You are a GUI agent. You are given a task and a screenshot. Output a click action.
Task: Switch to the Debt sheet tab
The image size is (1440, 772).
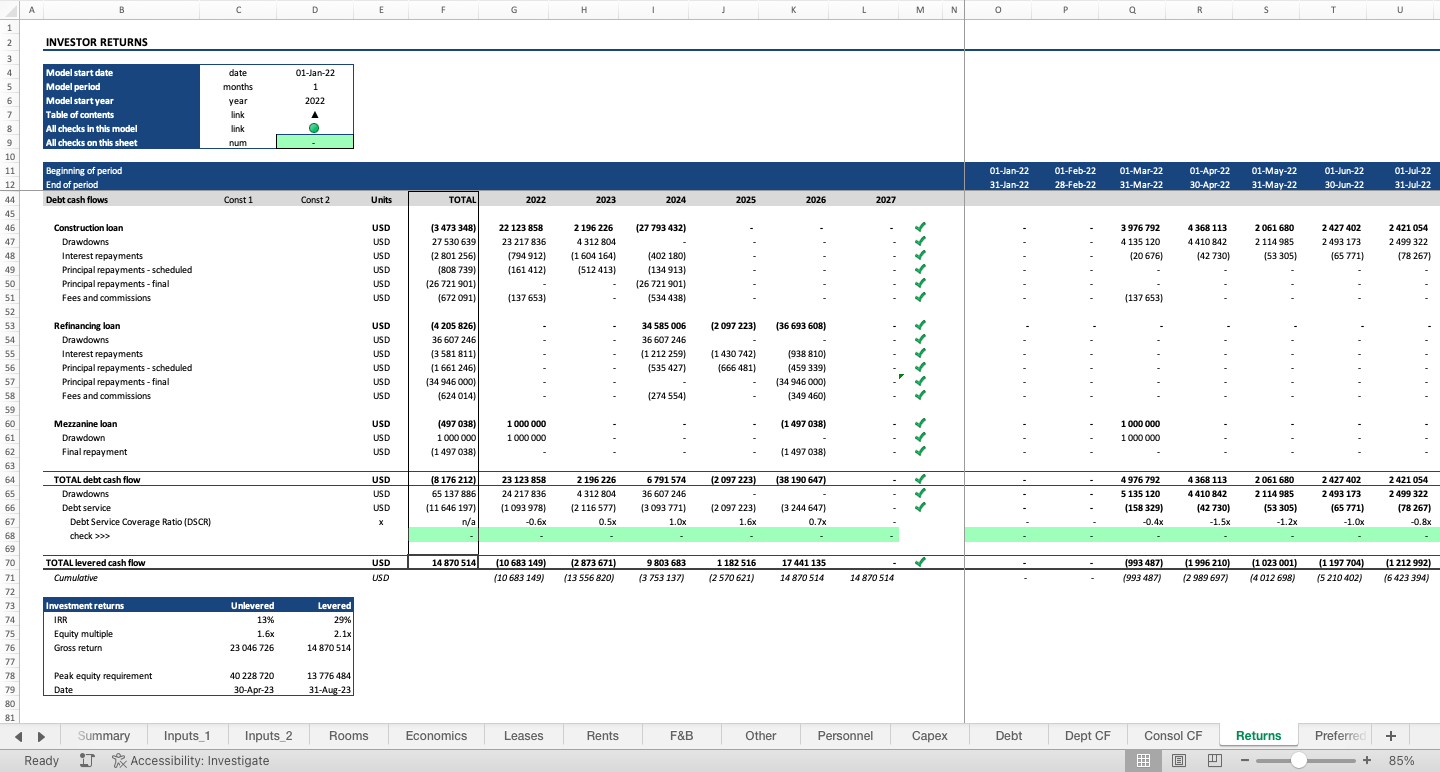coord(1008,735)
